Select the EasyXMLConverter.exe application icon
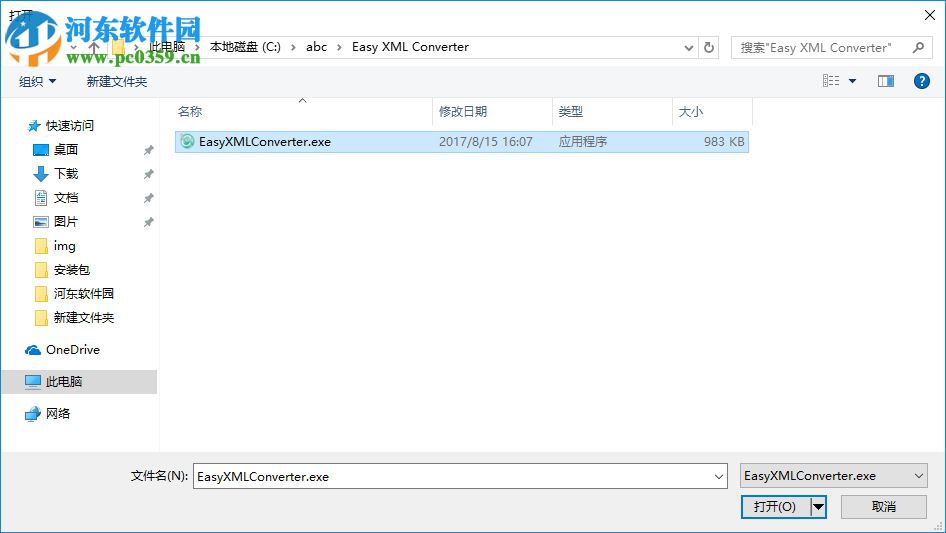946x533 pixels. pyautogui.click(x=187, y=141)
